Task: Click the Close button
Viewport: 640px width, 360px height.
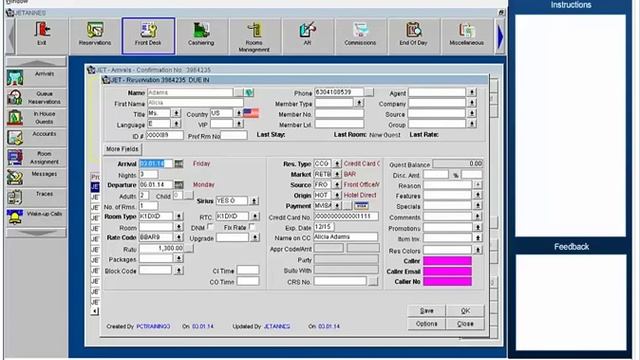Action: click(x=465, y=324)
